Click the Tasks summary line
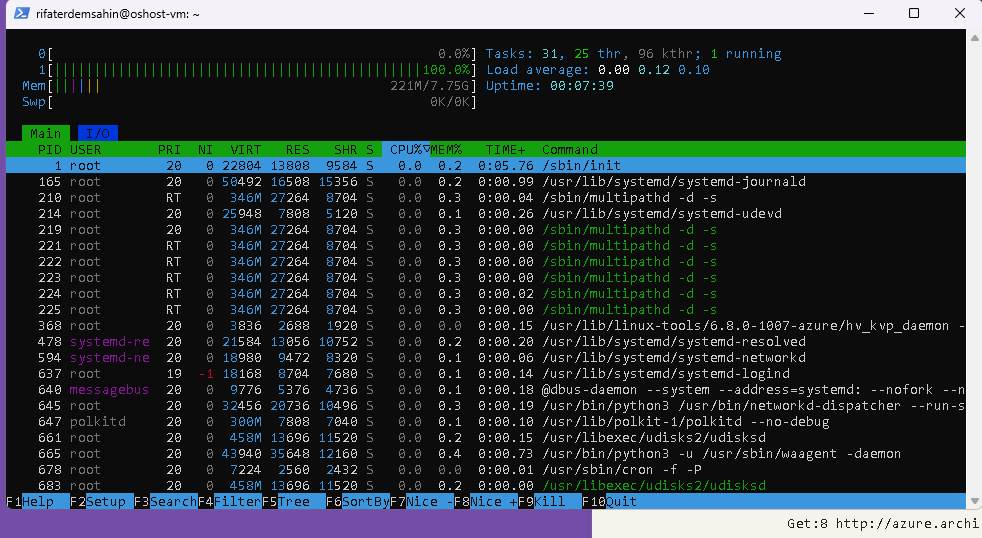This screenshot has width=982, height=538. (x=633, y=54)
